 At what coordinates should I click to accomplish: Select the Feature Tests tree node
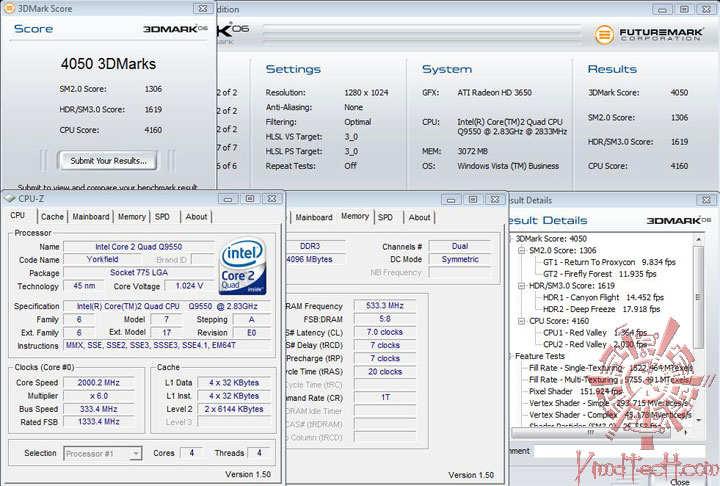(x=540, y=356)
